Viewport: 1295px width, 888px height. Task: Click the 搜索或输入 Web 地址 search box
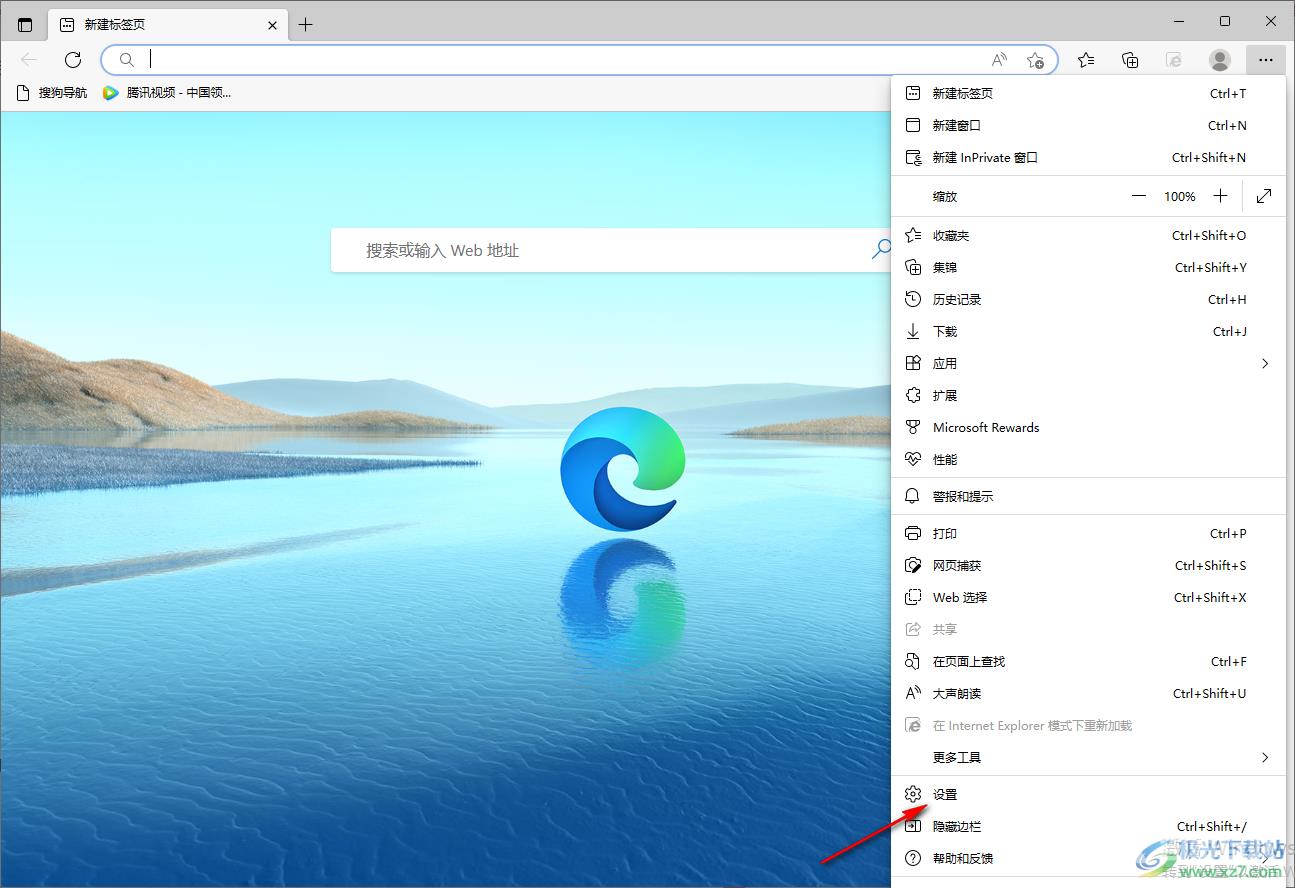tap(610, 250)
